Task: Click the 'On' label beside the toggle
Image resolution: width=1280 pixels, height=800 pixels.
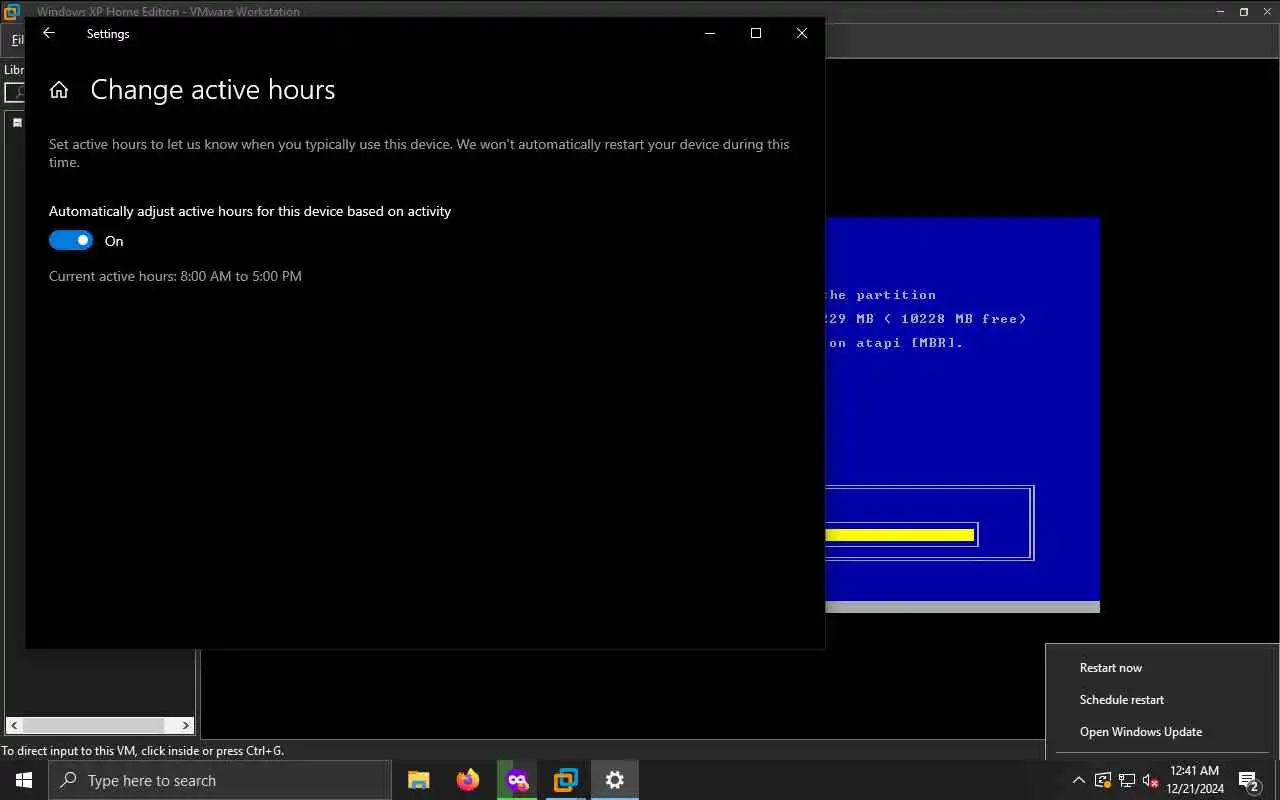Action: click(x=114, y=241)
